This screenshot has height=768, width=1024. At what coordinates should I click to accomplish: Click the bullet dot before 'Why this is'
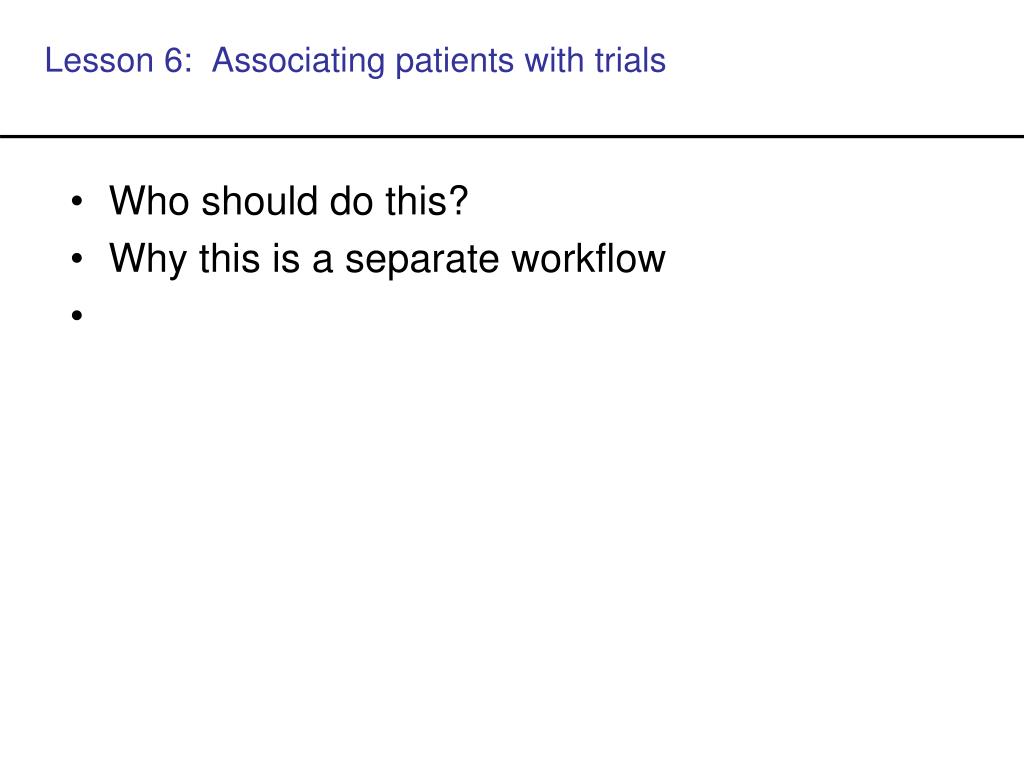77,259
